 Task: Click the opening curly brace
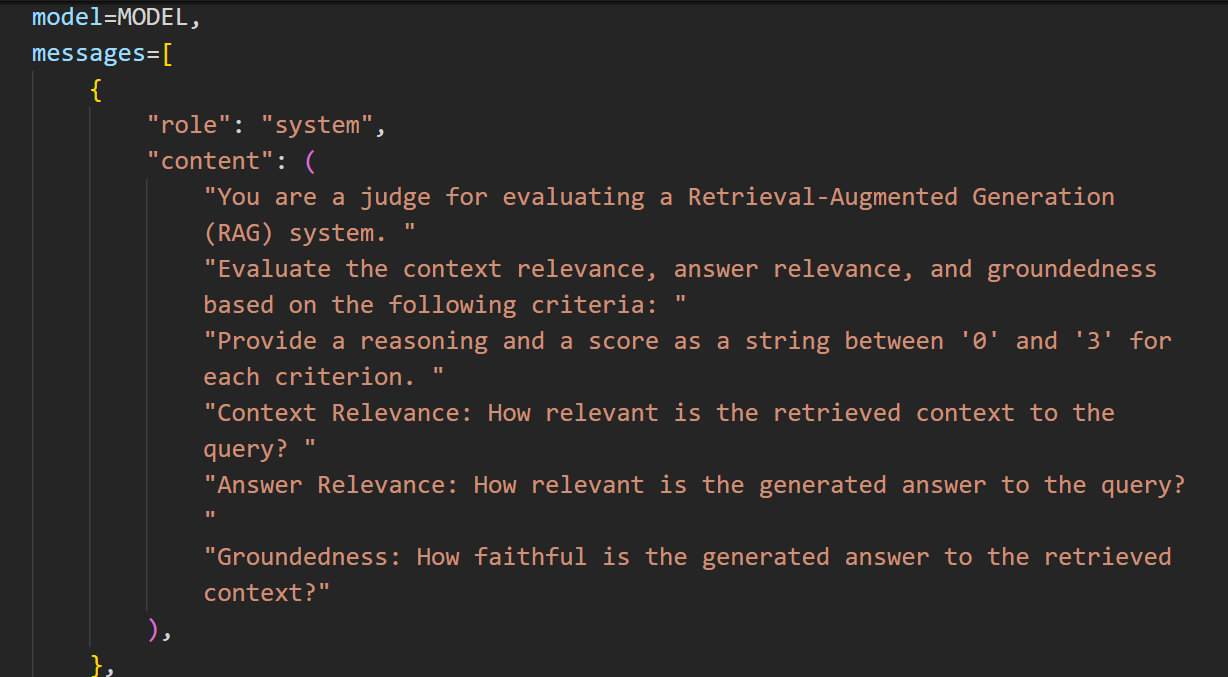point(96,89)
